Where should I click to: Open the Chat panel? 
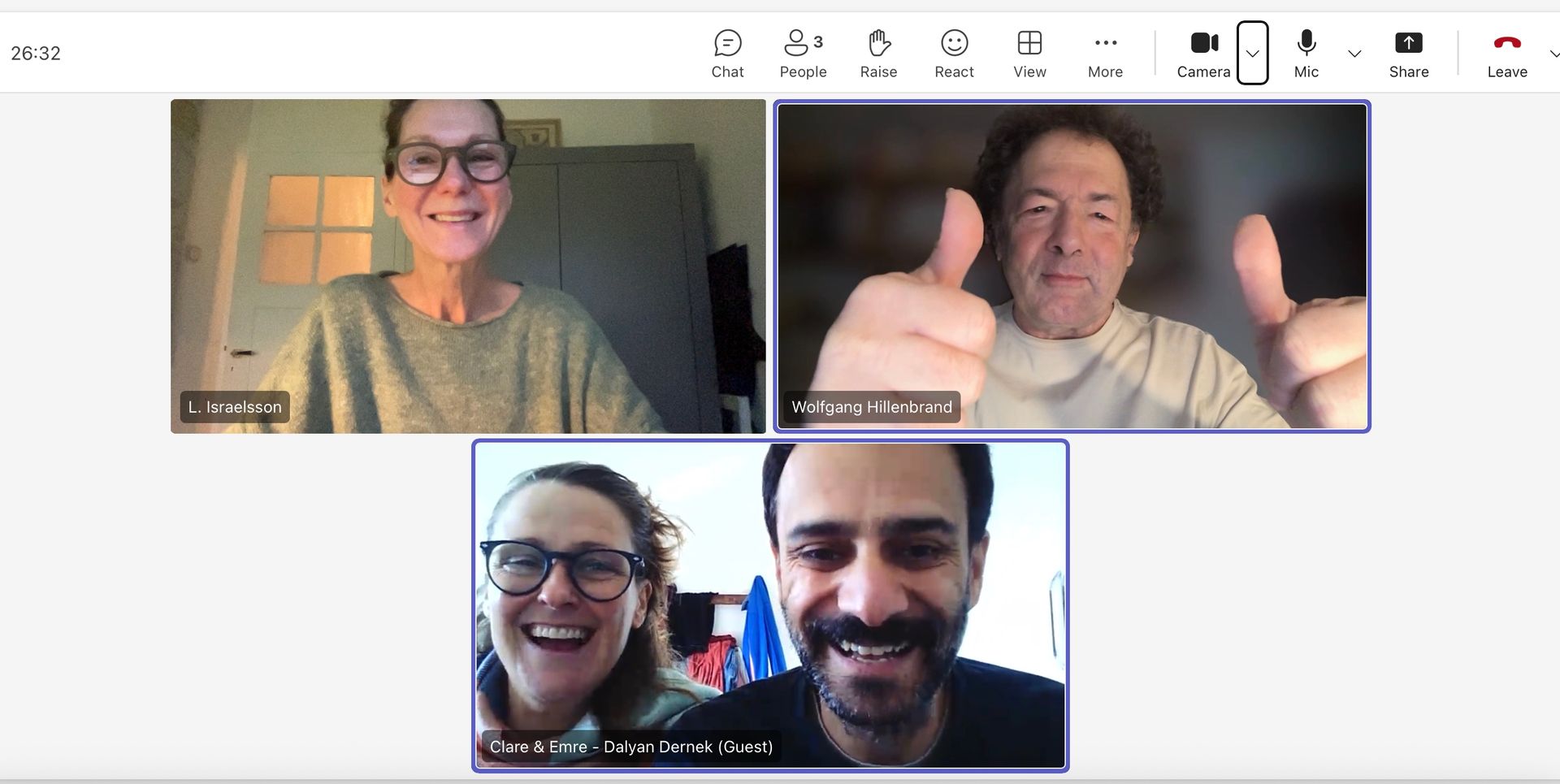pos(727,54)
